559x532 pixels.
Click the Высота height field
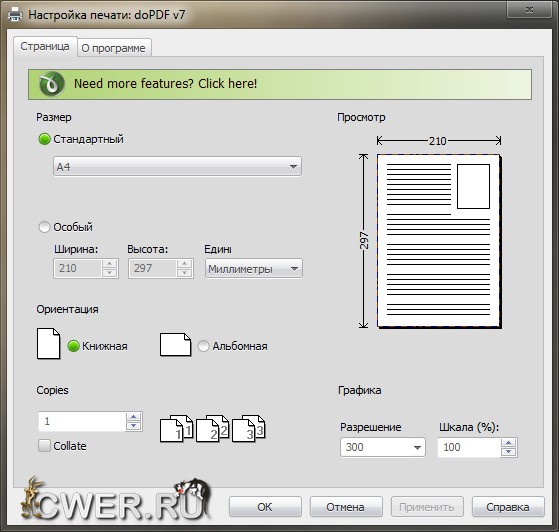click(x=152, y=268)
